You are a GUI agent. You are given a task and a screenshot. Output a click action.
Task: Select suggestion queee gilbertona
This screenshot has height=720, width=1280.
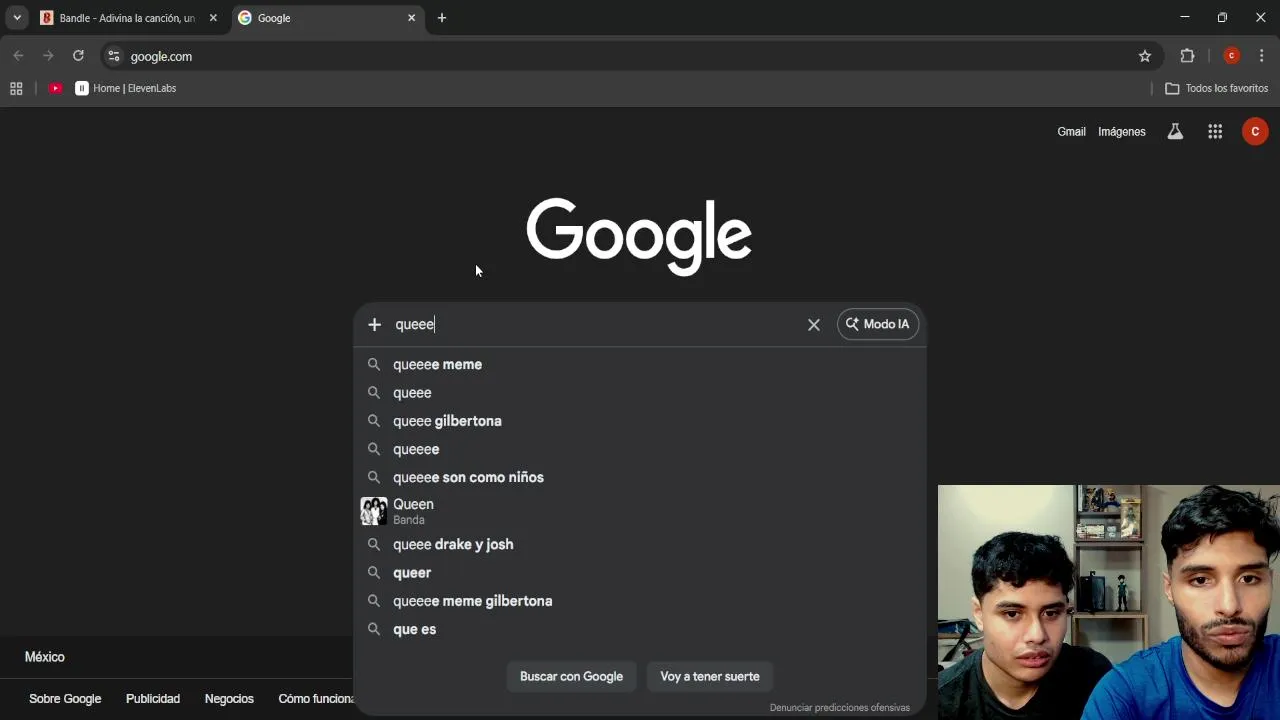pos(640,421)
